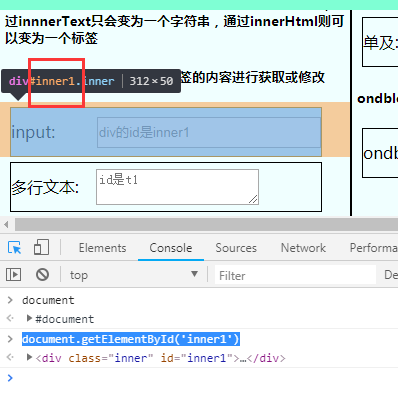Clear the console with the ban icon

point(42,275)
